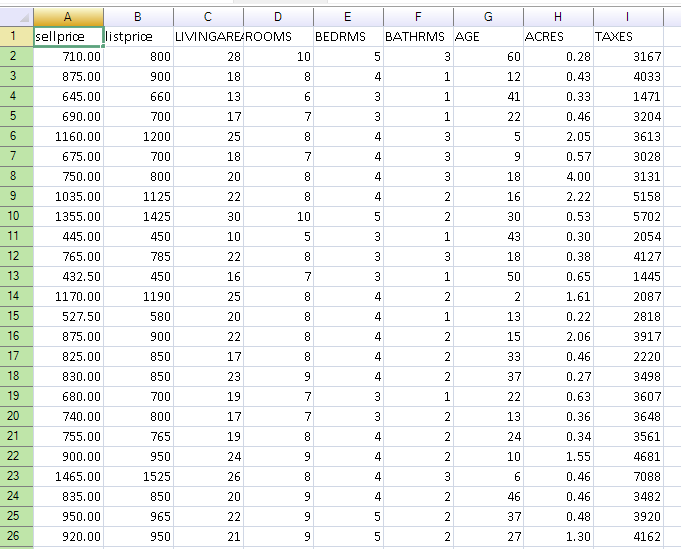Image resolution: width=681 pixels, height=549 pixels.
Task: Select list price cell 1525
Action: 138,476
